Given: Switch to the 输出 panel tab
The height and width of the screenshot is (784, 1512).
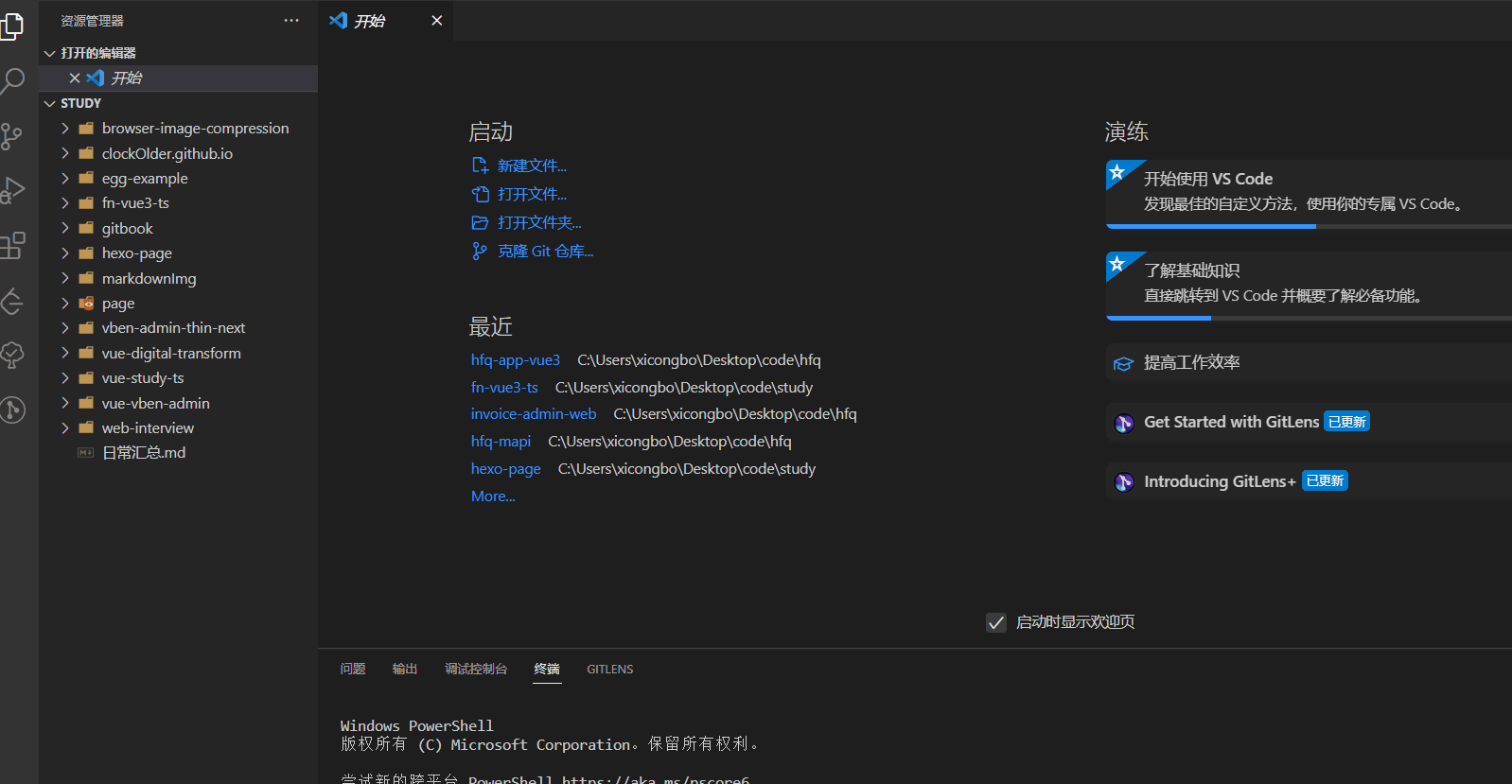Looking at the screenshot, I should click(x=405, y=669).
